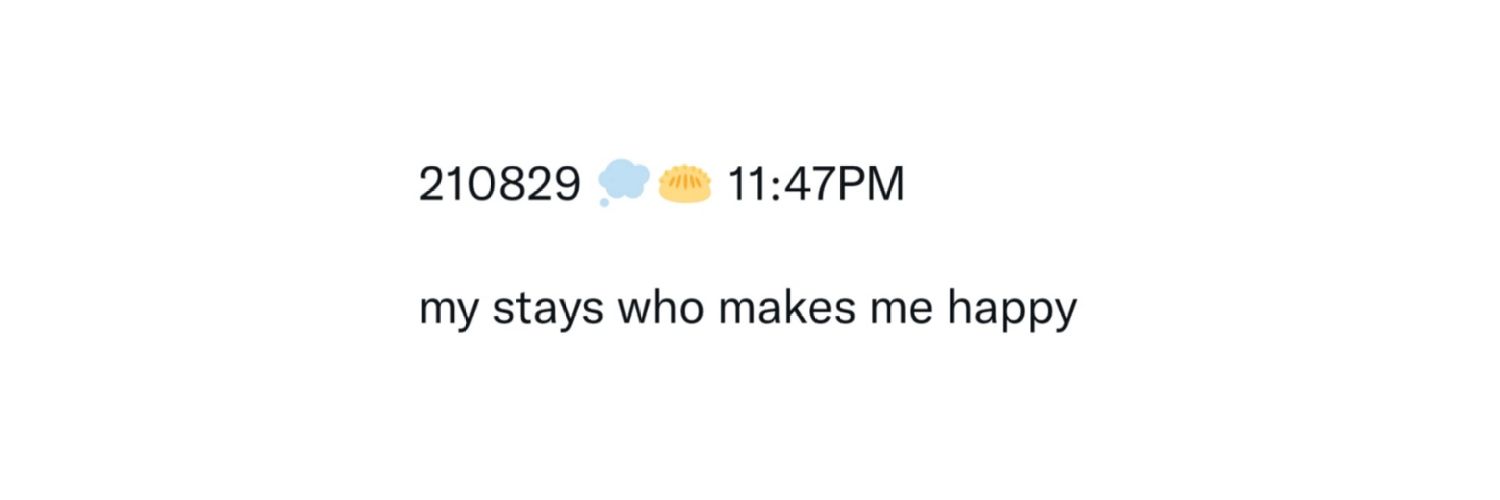Click the leading "21" digits of 210829
Image resolution: width=1500 pixels, height=500 pixels.
[x=443, y=184]
